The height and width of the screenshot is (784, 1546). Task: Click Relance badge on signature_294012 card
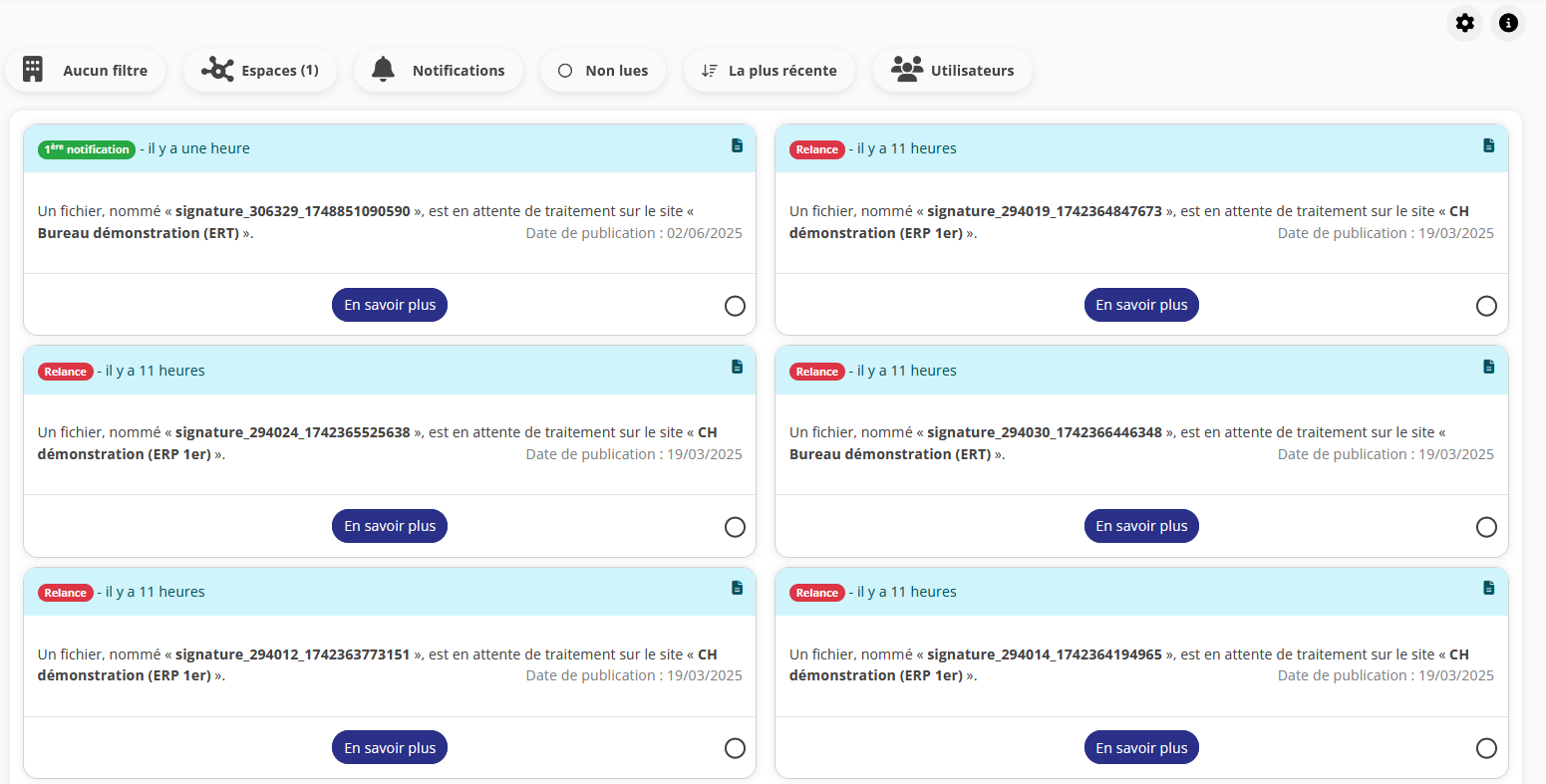(x=66, y=593)
